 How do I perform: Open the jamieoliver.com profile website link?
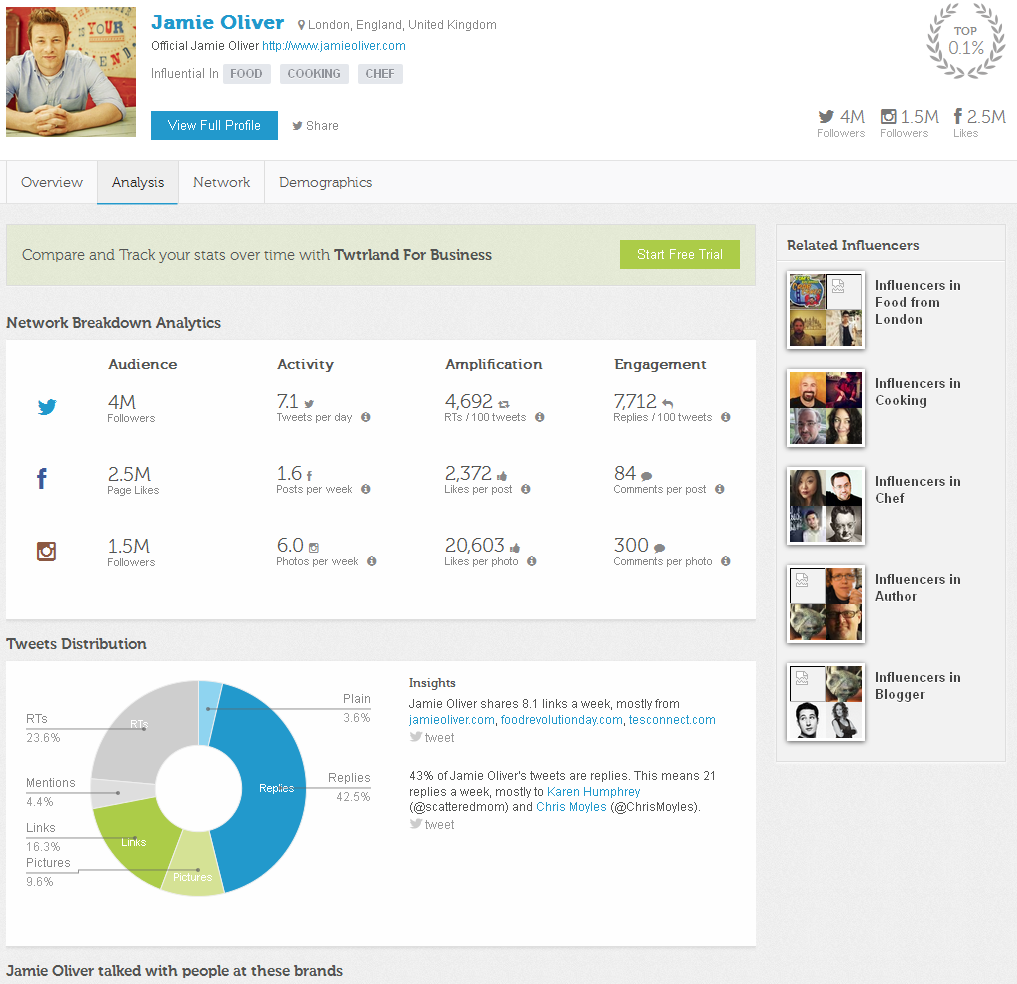point(334,46)
